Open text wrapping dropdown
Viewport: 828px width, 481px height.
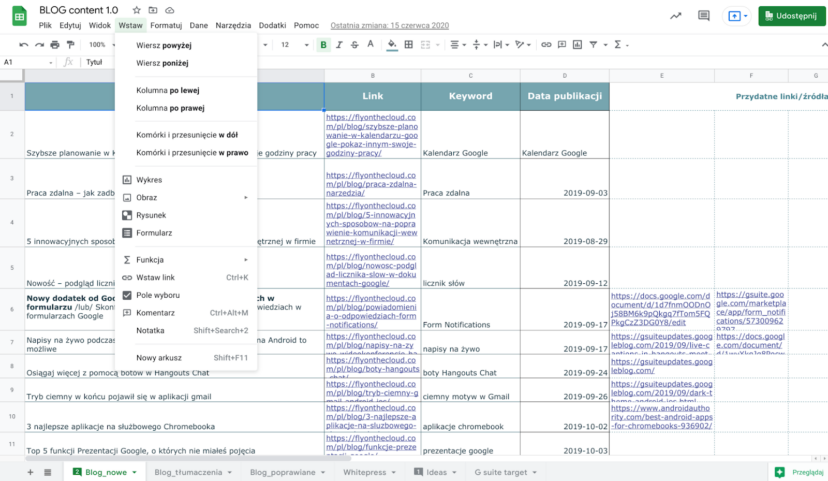(501, 45)
